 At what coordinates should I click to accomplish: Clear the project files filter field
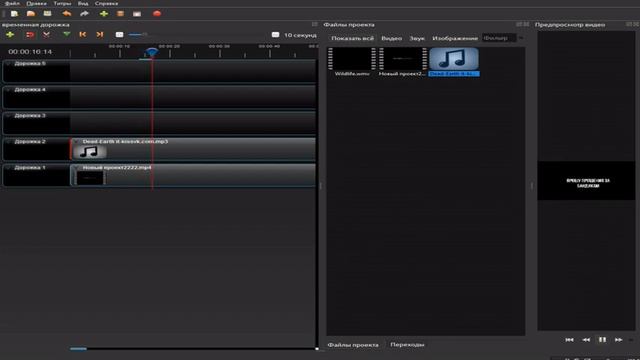coord(521,38)
